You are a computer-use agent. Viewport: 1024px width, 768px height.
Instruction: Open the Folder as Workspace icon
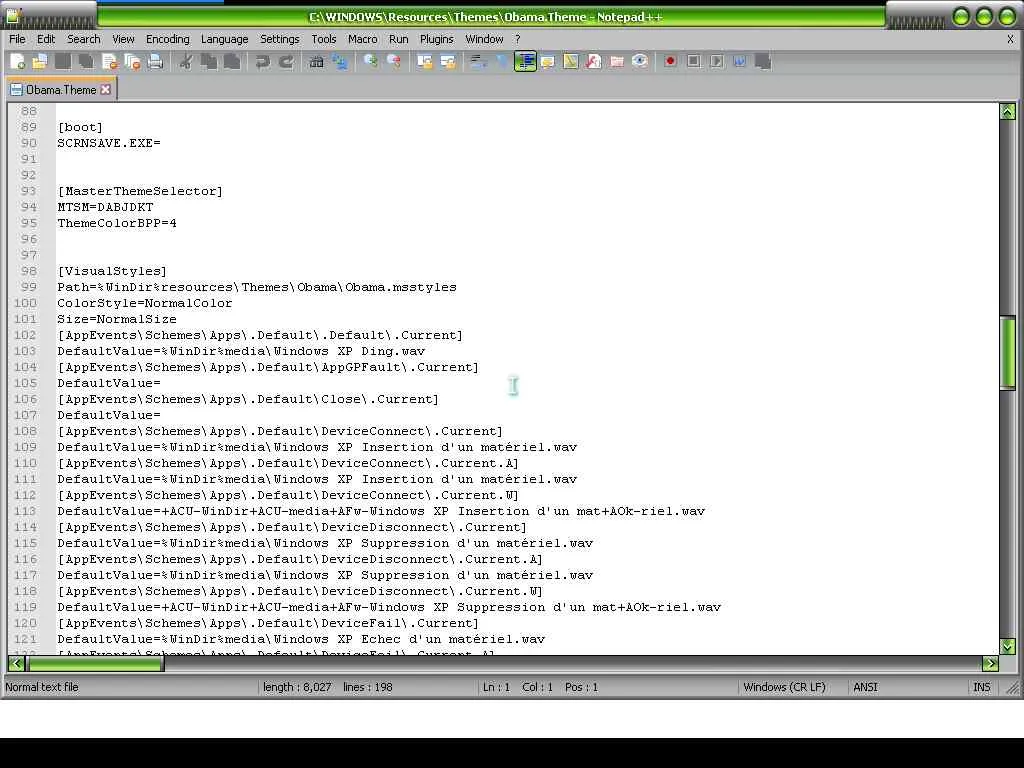[616, 61]
